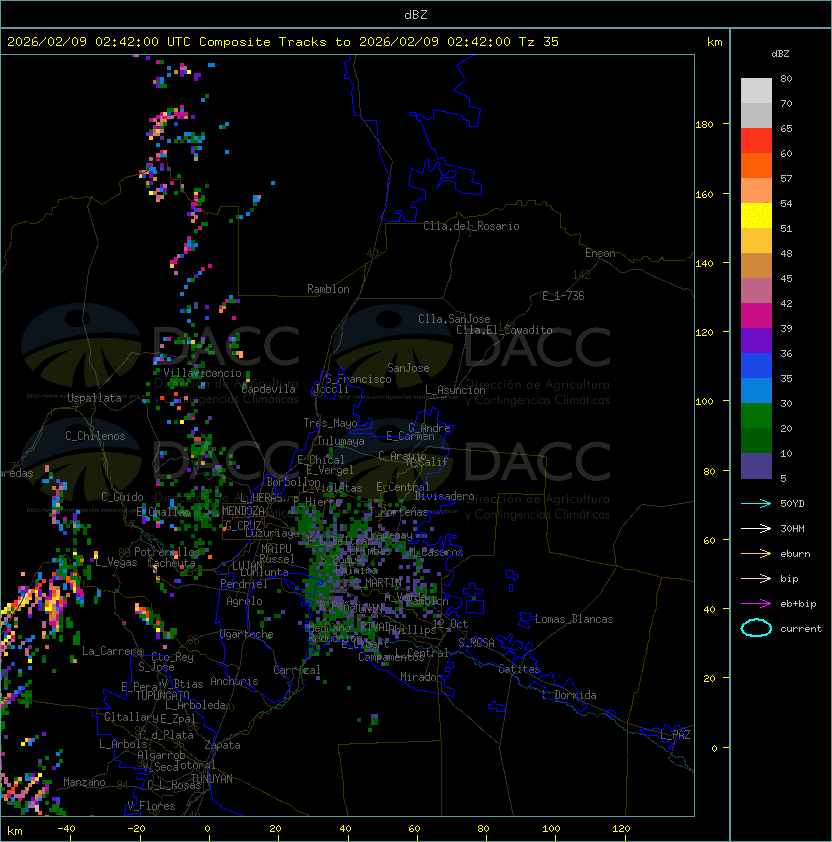The width and height of the screenshot is (832, 842).
Task: Click the '-40' tick on bottom km axis
Action: point(66,829)
